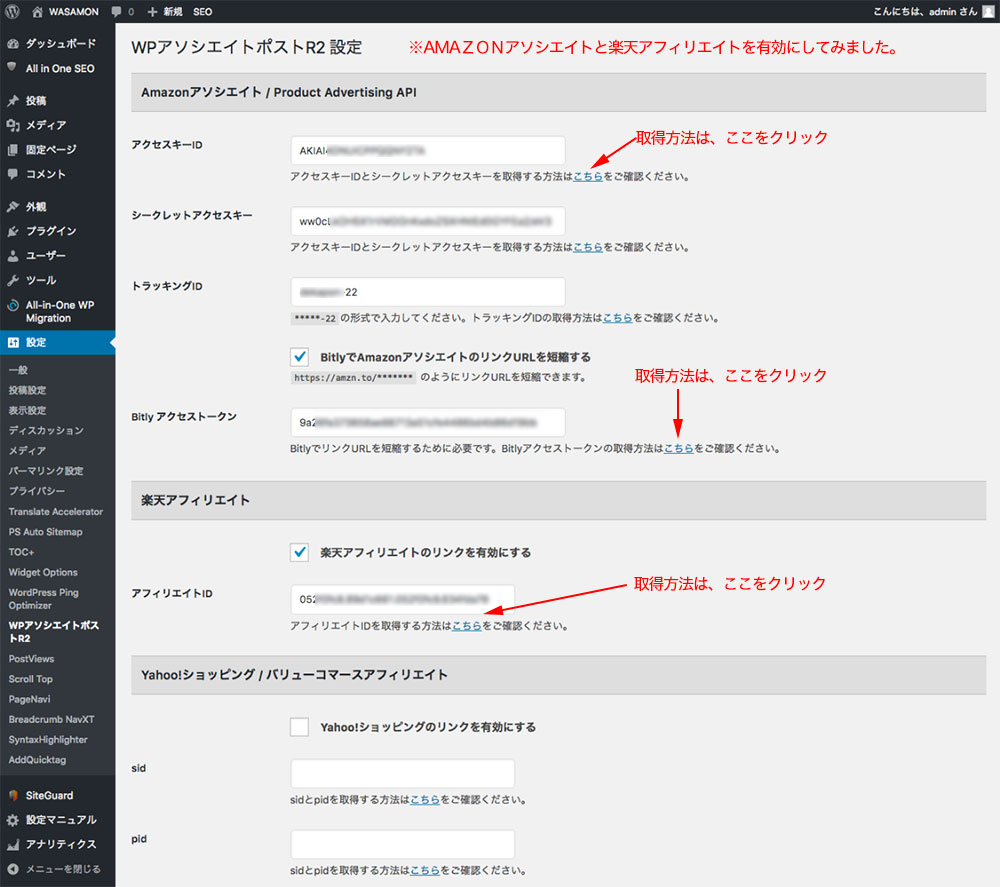Click こちら link under the sid field
The height and width of the screenshot is (887, 1000).
click(425, 800)
